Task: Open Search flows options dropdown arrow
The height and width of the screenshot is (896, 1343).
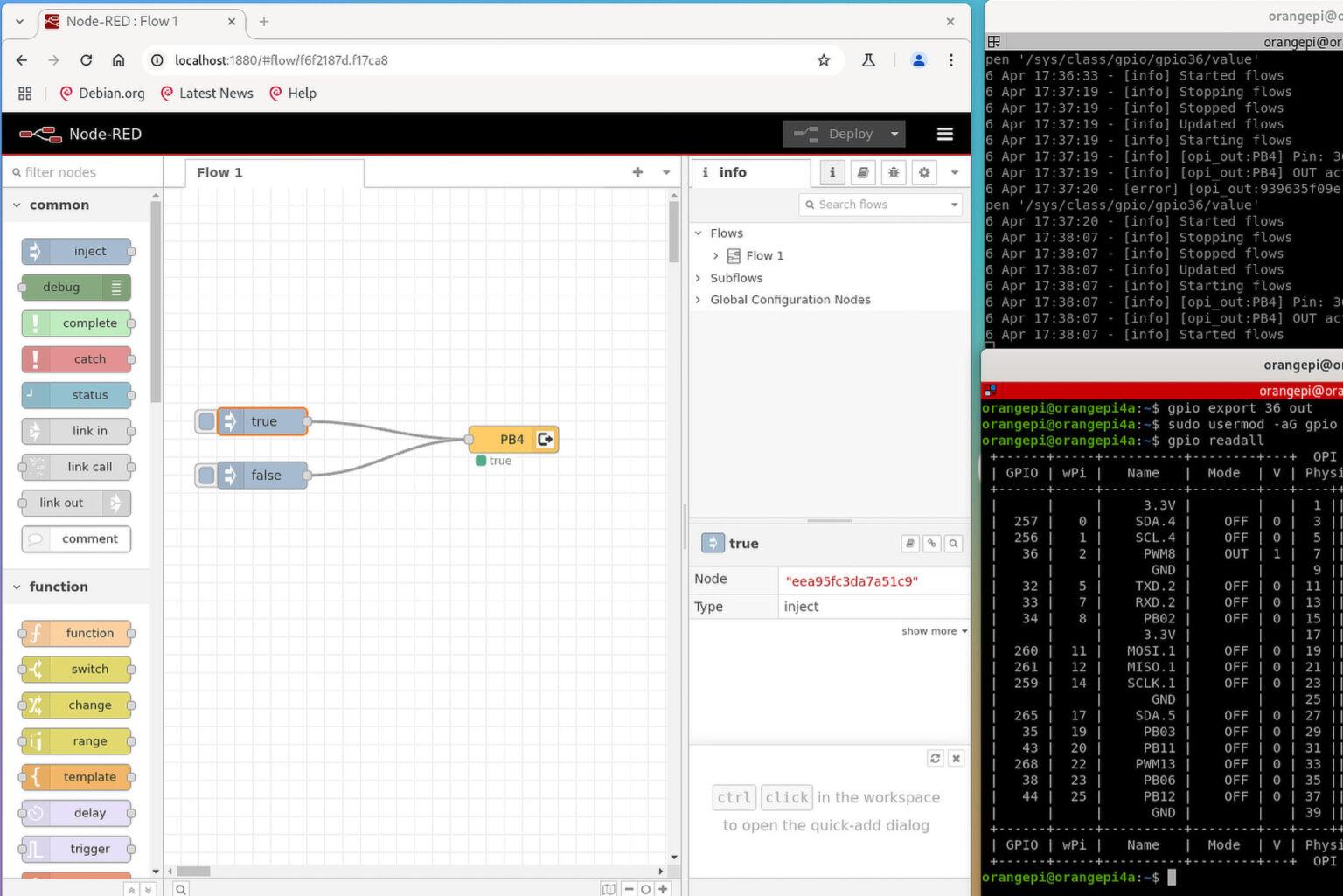Action: point(955,205)
